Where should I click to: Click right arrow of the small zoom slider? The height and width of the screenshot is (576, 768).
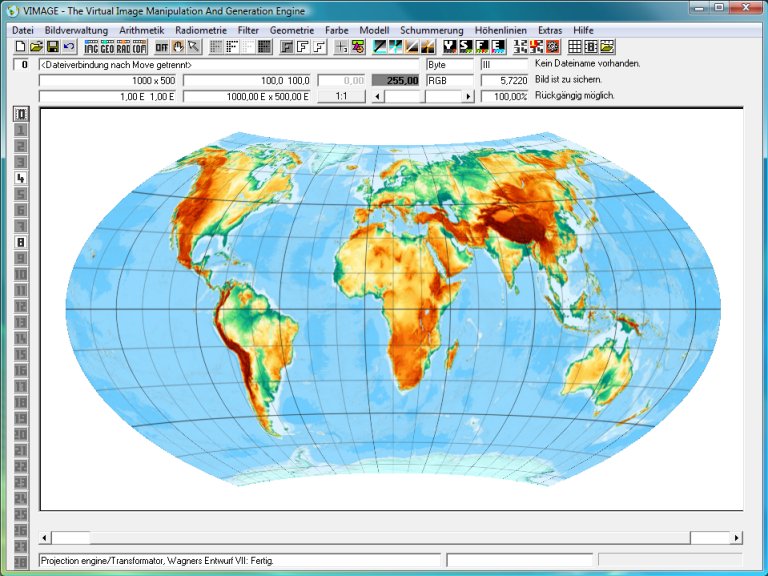click(467, 96)
